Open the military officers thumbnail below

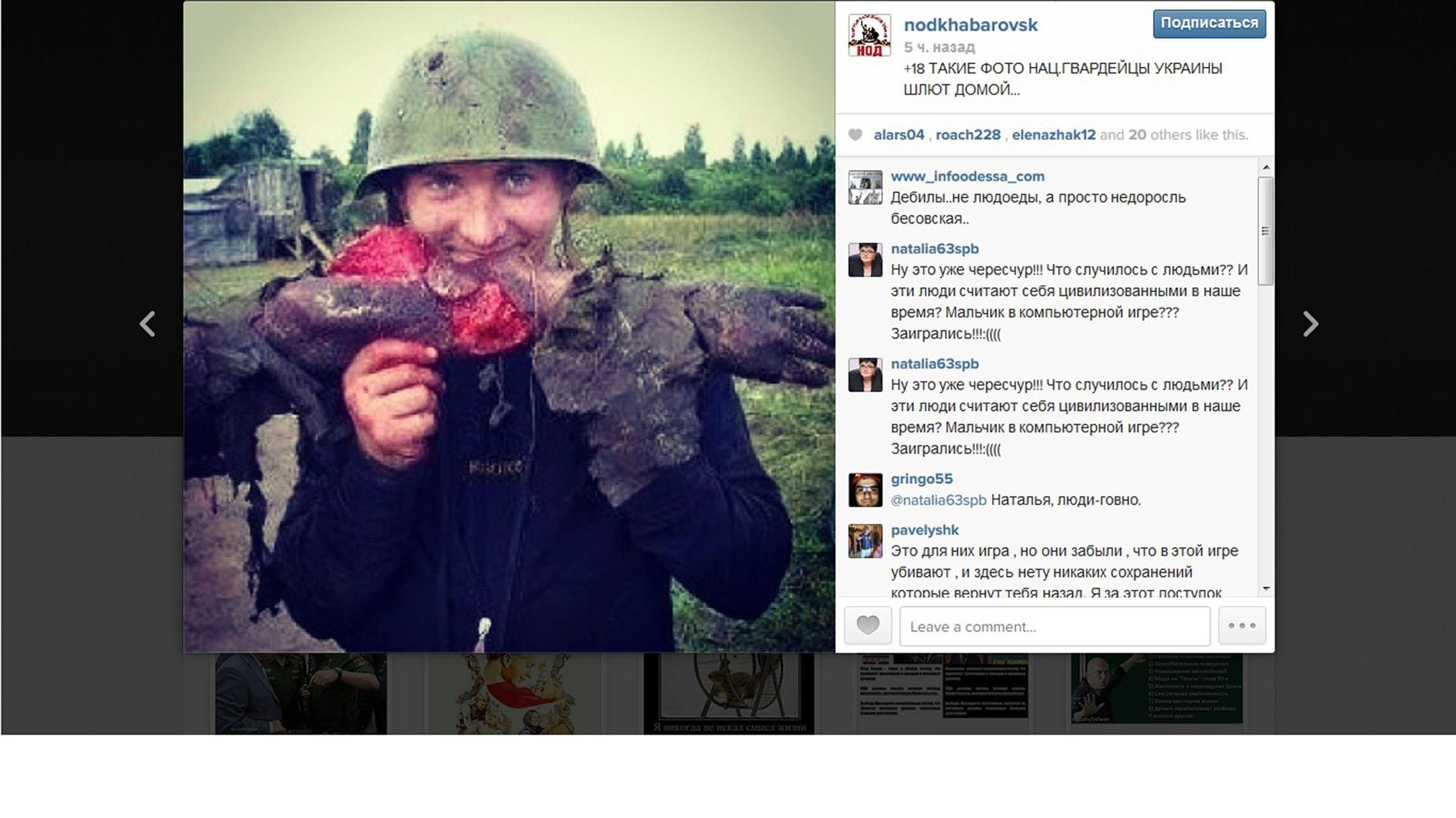(300, 694)
